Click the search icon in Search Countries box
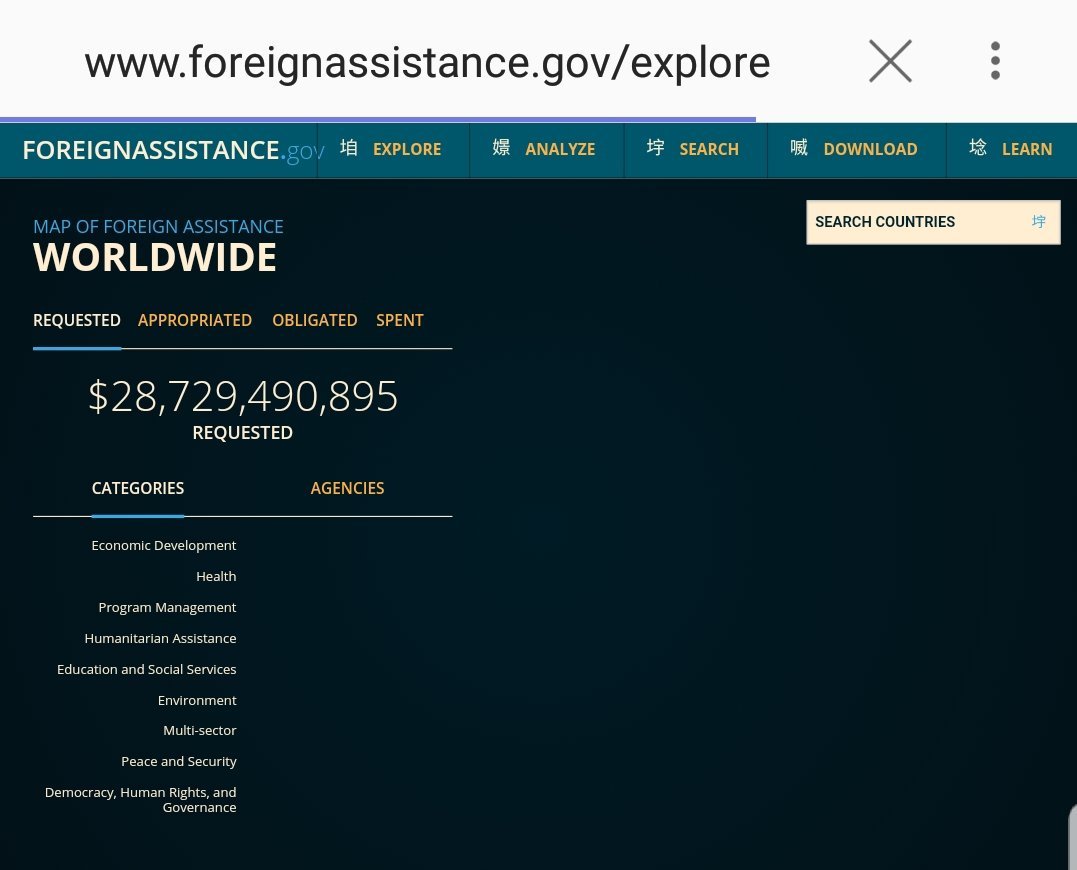 pyautogui.click(x=1039, y=222)
